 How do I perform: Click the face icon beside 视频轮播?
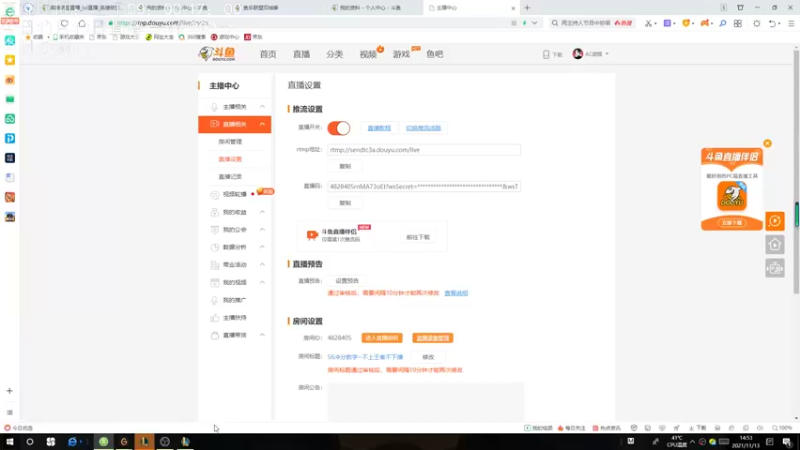point(214,194)
